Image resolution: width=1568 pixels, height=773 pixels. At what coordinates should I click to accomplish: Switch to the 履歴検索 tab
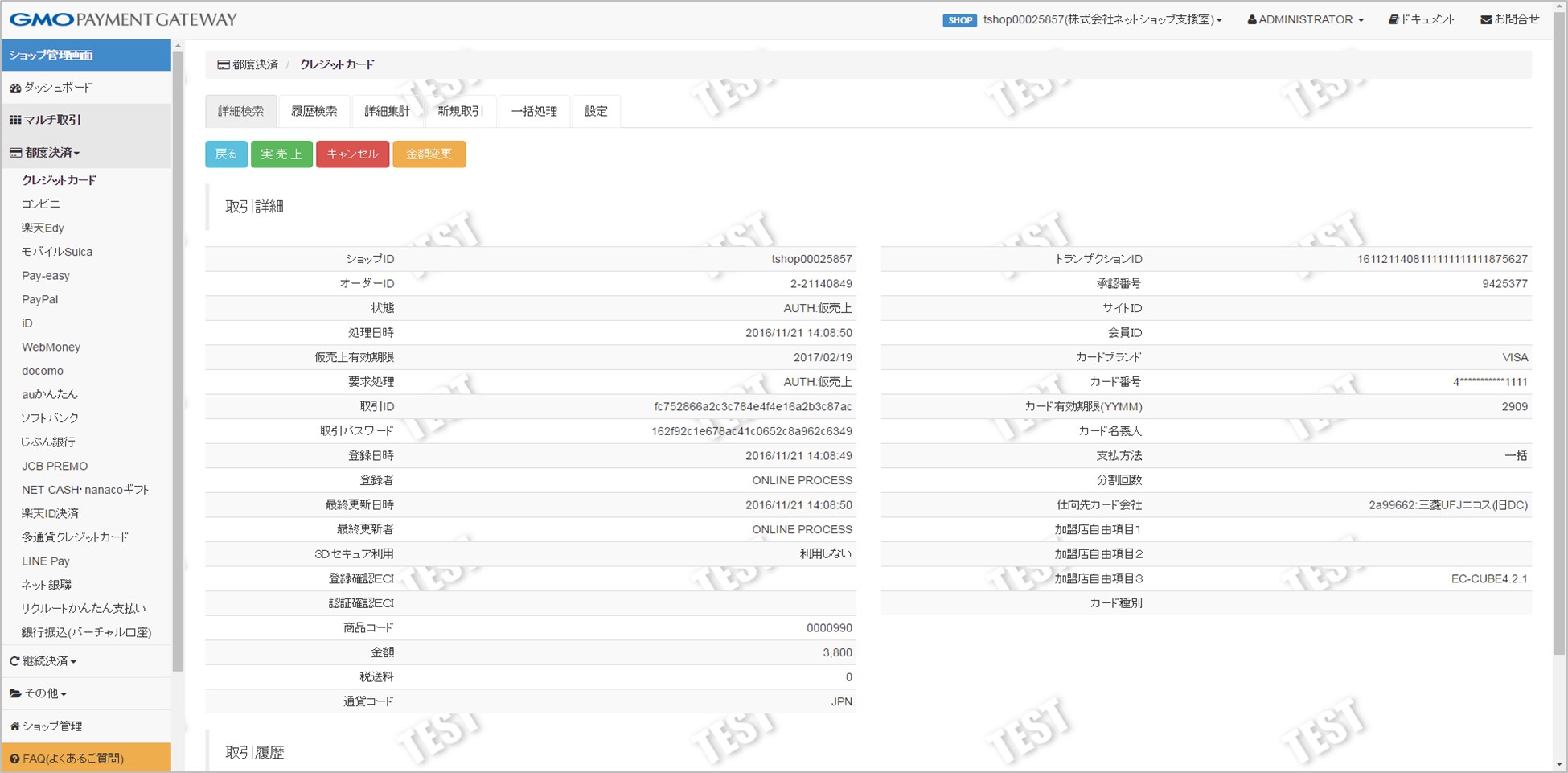click(314, 111)
